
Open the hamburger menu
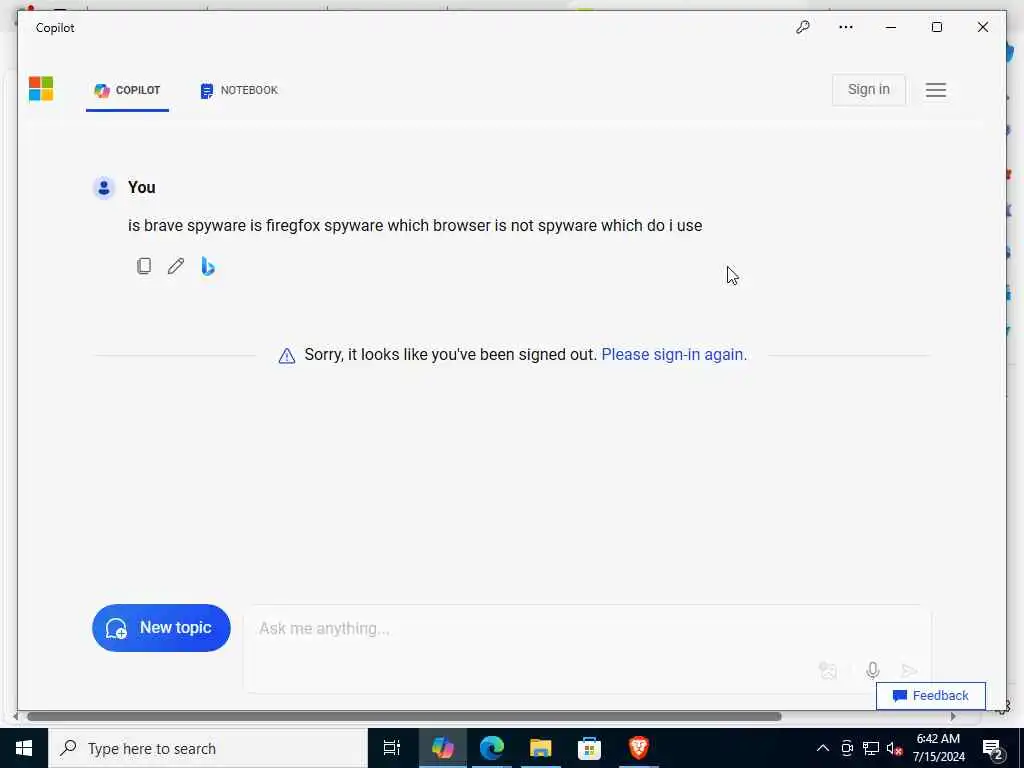point(936,90)
